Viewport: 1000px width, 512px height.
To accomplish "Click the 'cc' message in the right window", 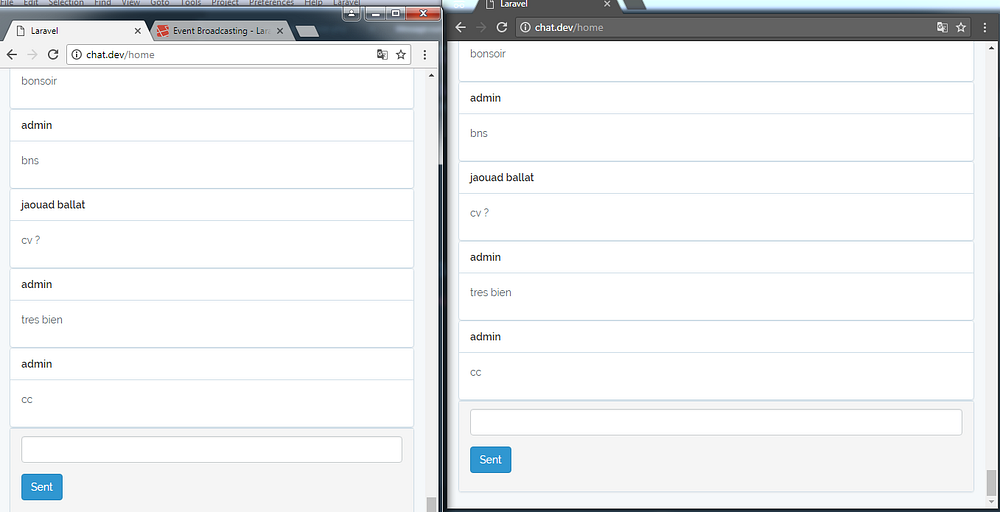I will [x=476, y=372].
